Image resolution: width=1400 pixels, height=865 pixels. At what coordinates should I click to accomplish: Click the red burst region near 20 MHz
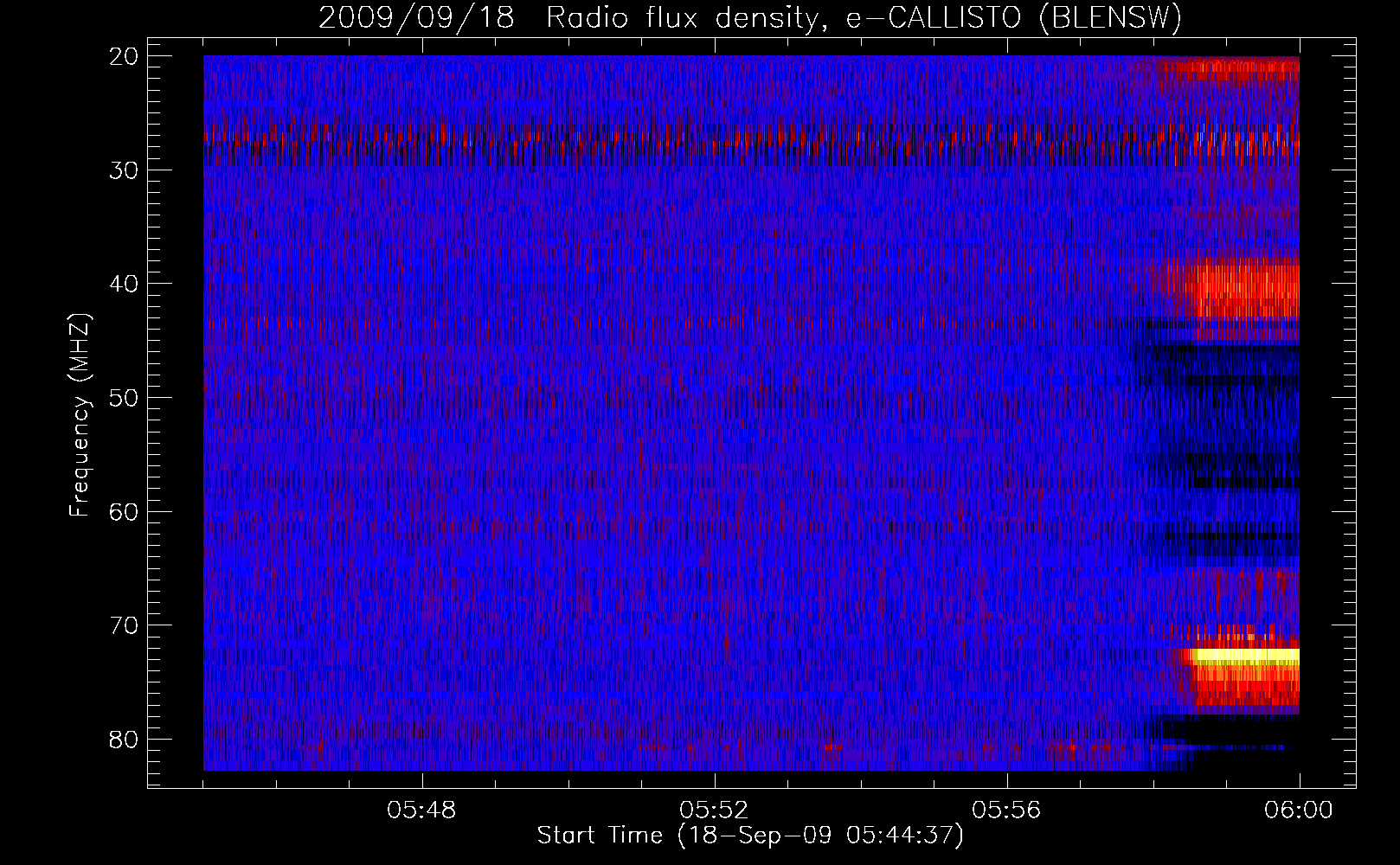pyautogui.click(x=1229, y=70)
